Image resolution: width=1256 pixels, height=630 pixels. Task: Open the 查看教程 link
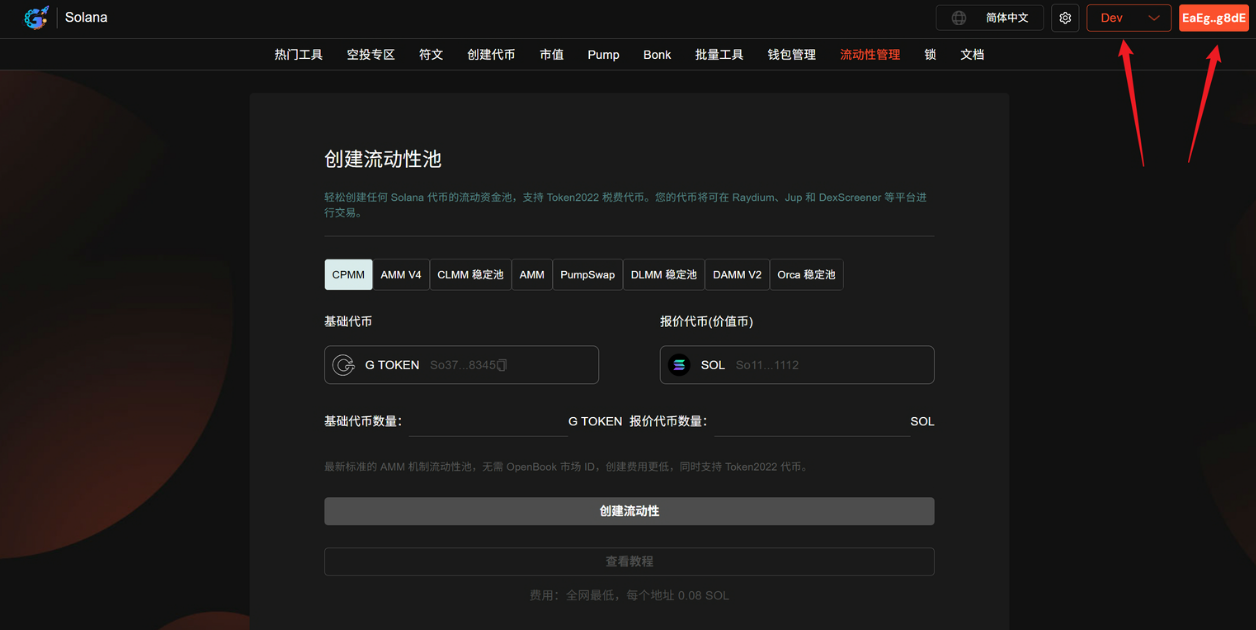tap(629, 561)
